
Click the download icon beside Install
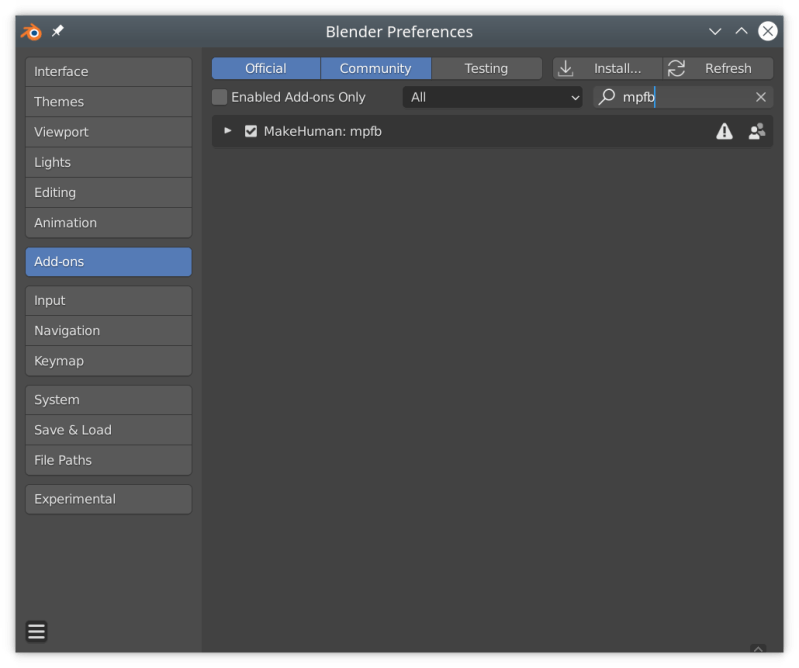pos(566,68)
